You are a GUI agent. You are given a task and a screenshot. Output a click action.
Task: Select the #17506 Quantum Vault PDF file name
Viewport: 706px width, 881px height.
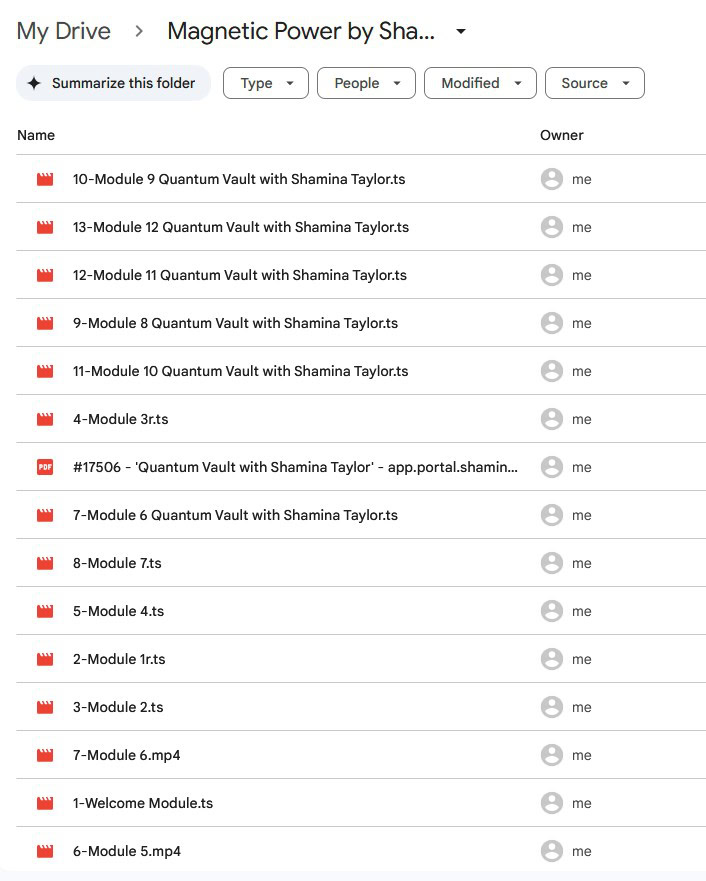pos(295,467)
